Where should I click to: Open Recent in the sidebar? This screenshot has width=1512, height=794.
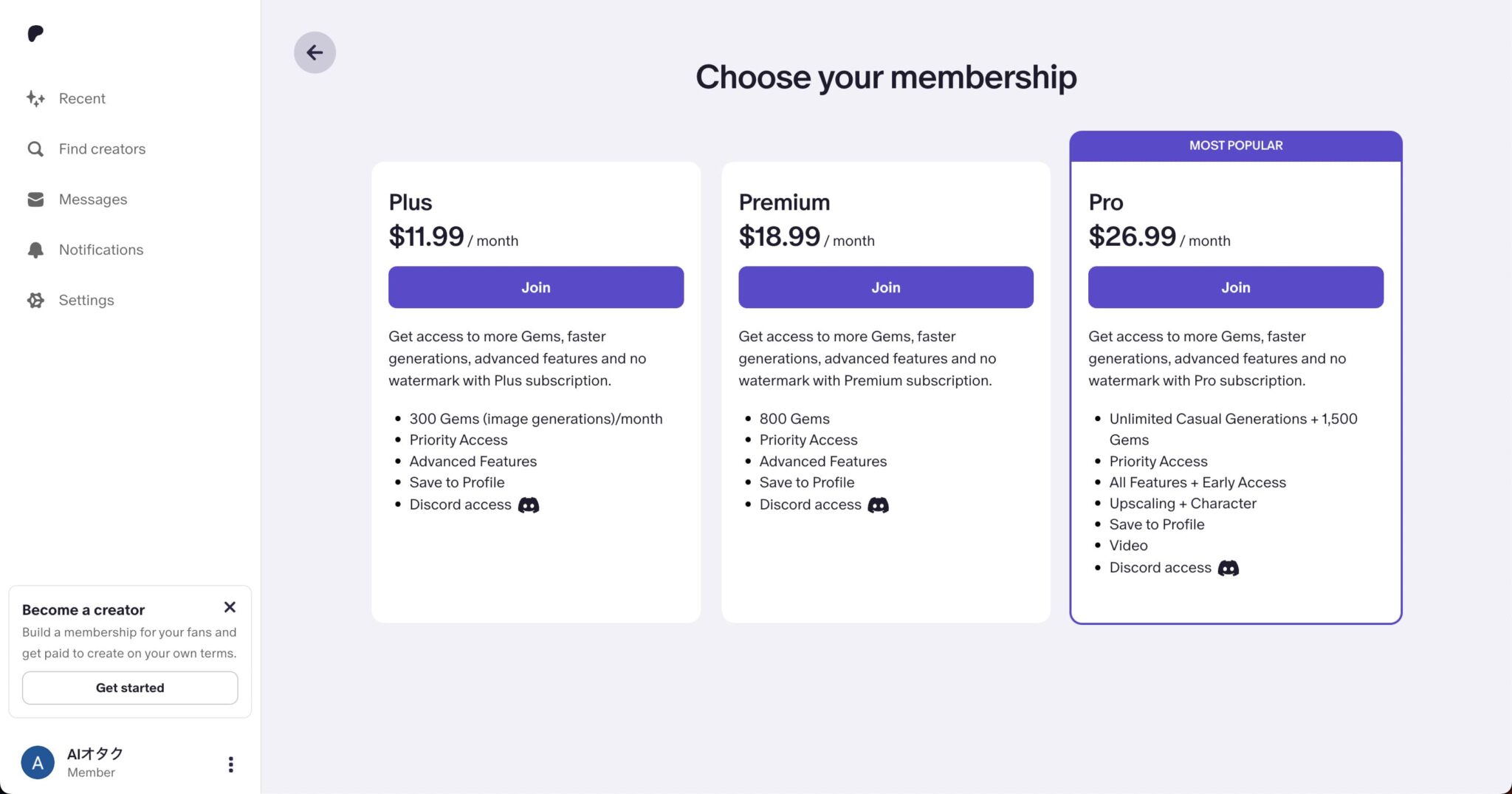(x=82, y=98)
